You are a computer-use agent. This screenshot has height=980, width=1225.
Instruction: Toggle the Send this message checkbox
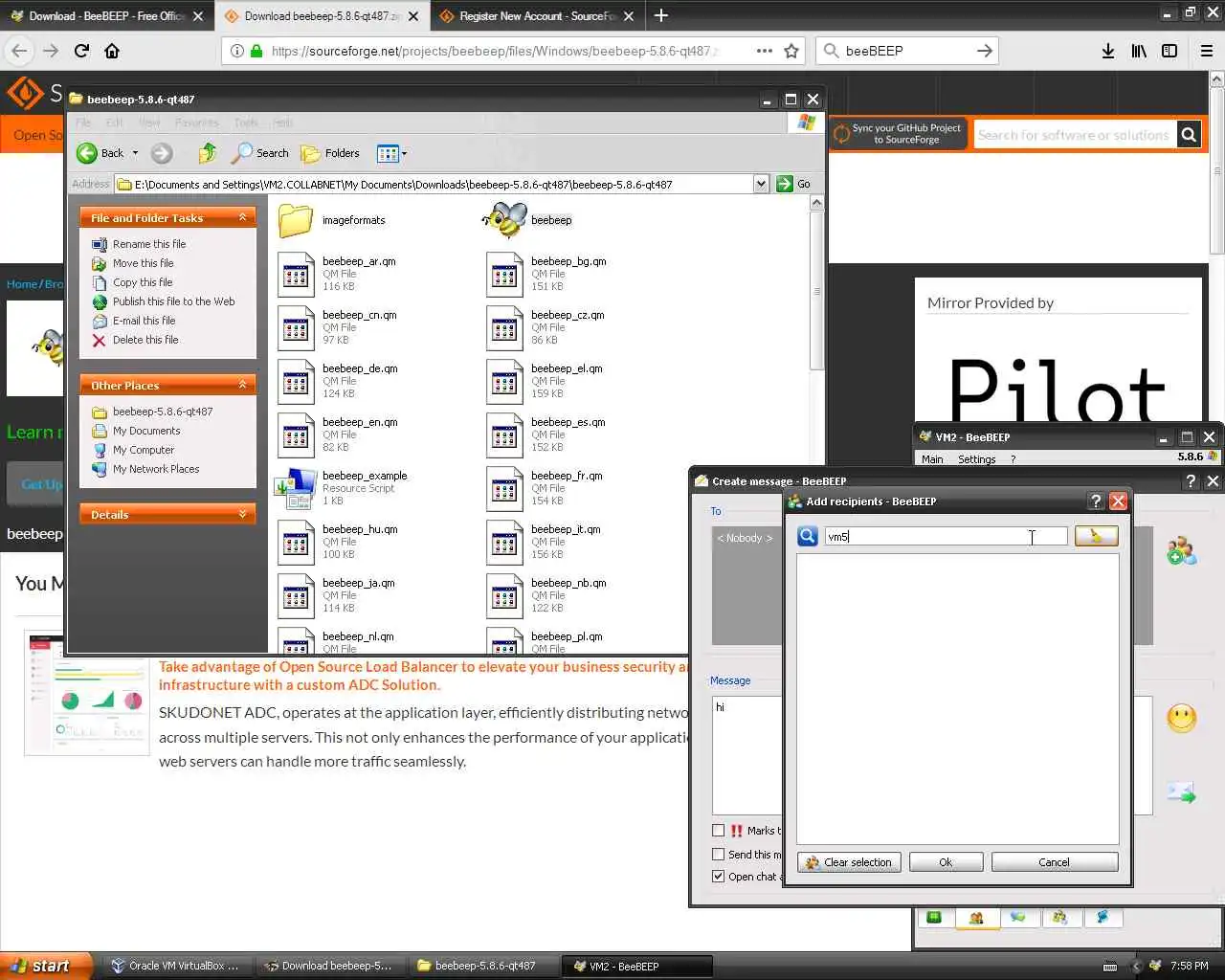[719, 854]
